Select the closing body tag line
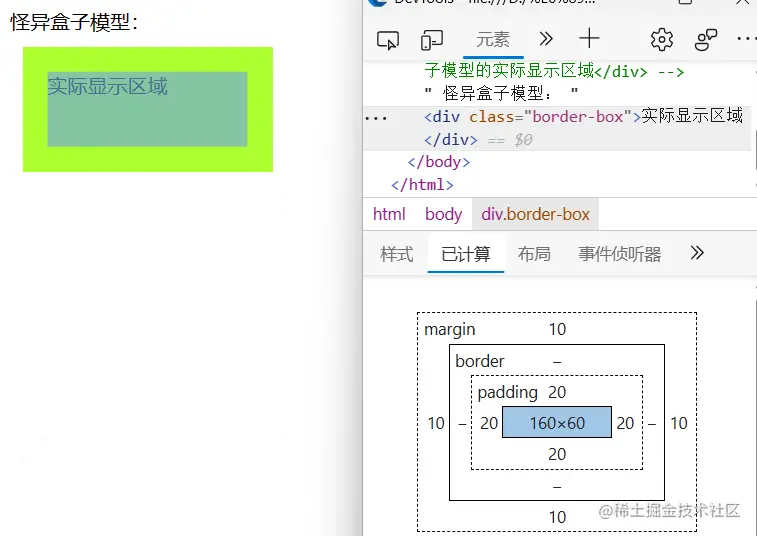Image resolution: width=757 pixels, height=536 pixels. click(439, 162)
